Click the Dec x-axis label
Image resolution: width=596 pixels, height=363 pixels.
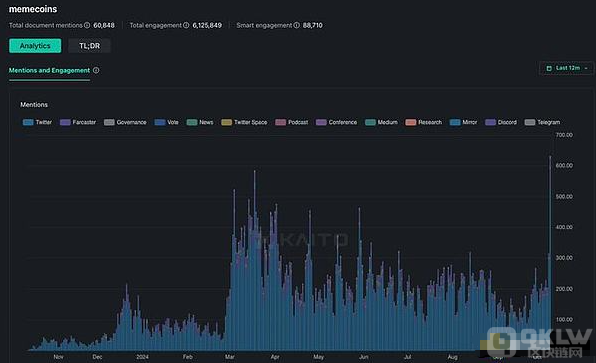coord(97,357)
